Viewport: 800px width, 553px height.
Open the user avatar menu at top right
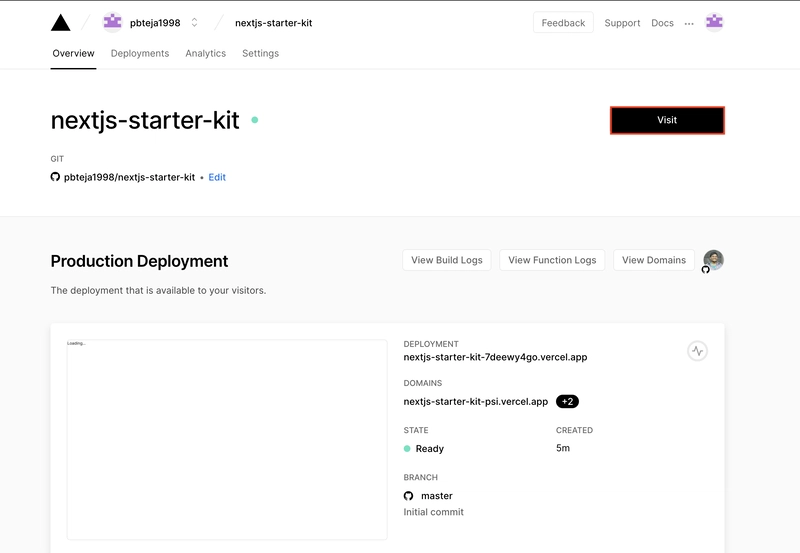(714, 22)
